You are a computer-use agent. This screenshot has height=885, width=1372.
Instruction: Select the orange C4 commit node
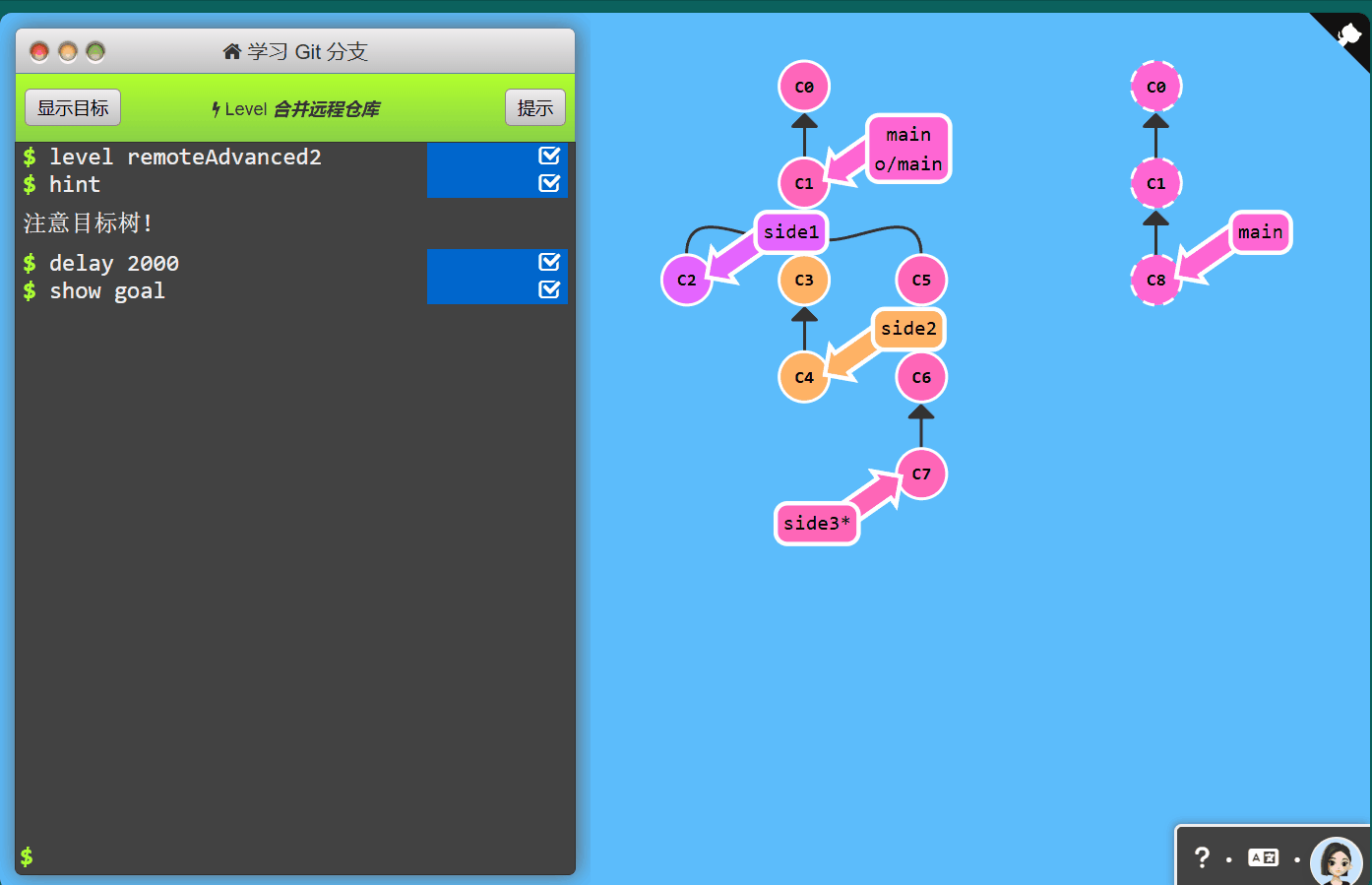click(x=803, y=377)
